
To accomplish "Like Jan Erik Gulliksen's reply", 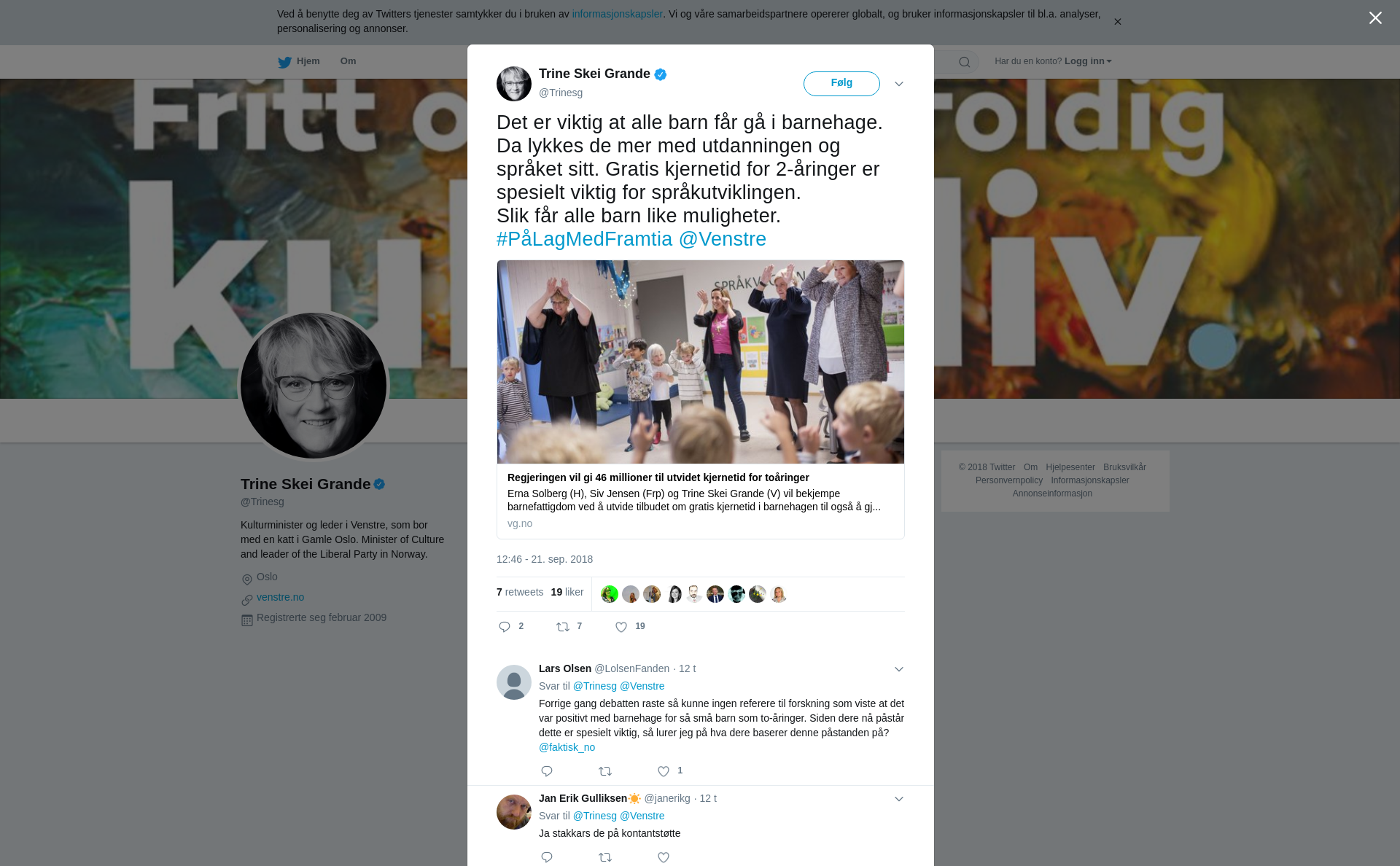I will 664,857.
